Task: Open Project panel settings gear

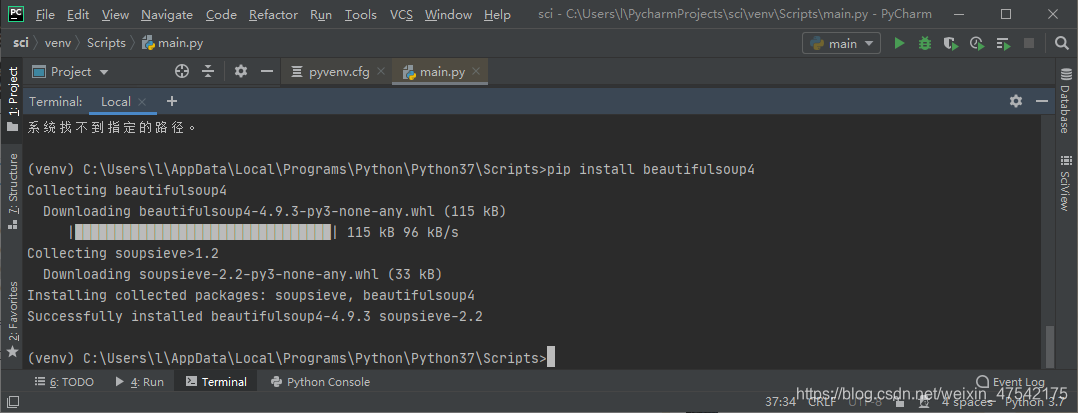Action: tap(241, 71)
